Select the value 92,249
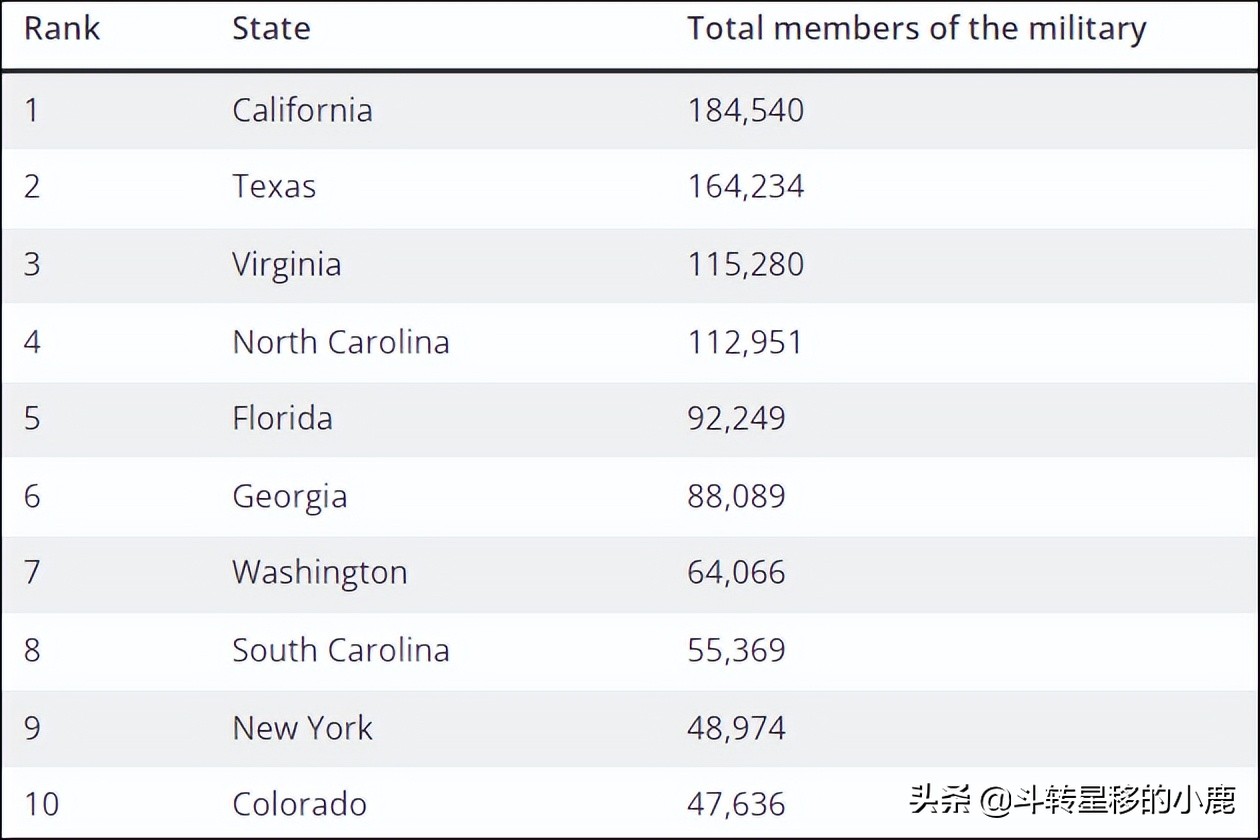This screenshot has height=840, width=1260. tap(736, 418)
